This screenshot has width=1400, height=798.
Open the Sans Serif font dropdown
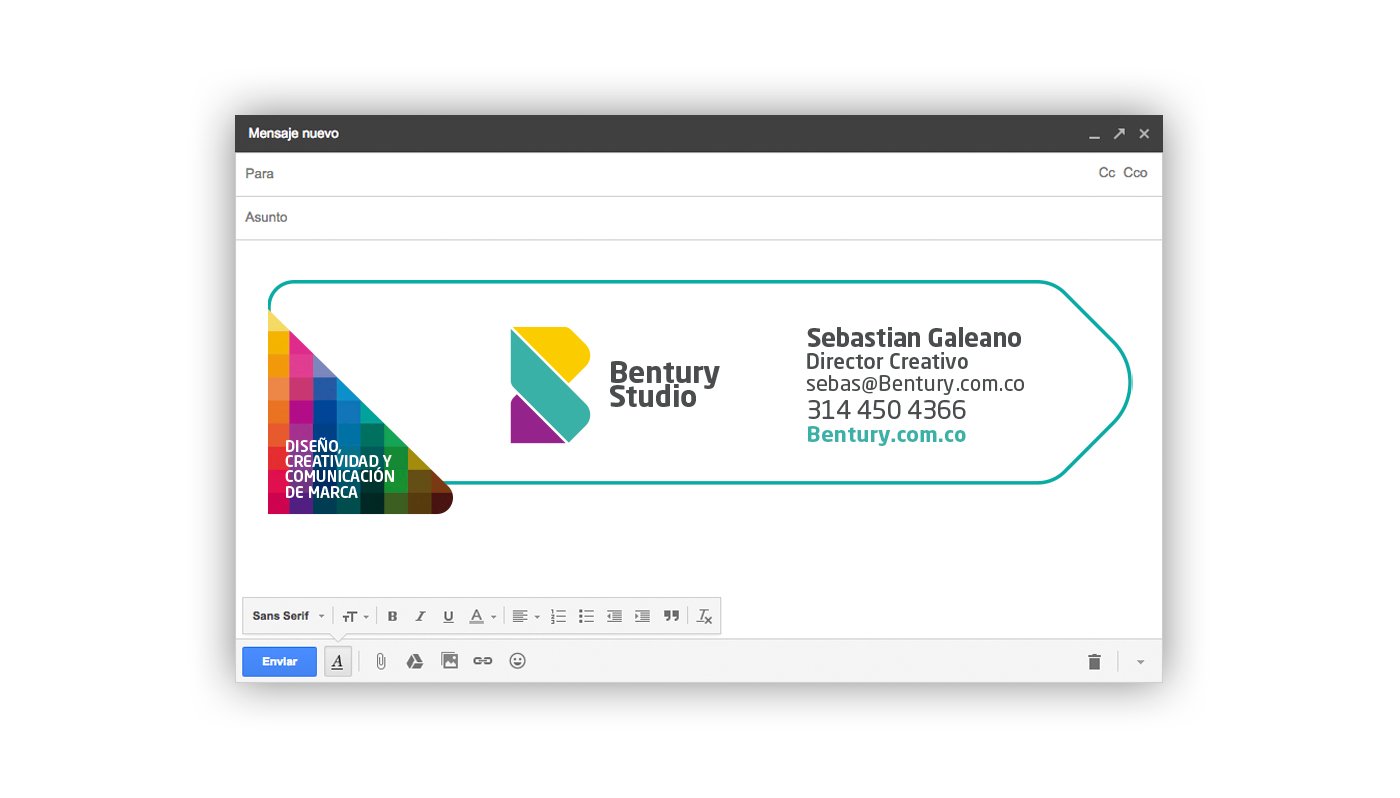pos(288,616)
